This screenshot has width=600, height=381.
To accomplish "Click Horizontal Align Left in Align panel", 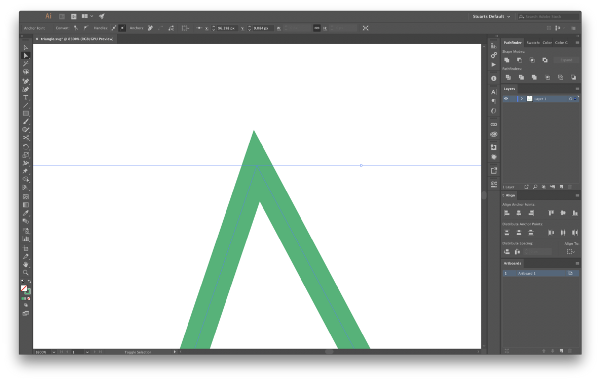I will (x=507, y=213).
